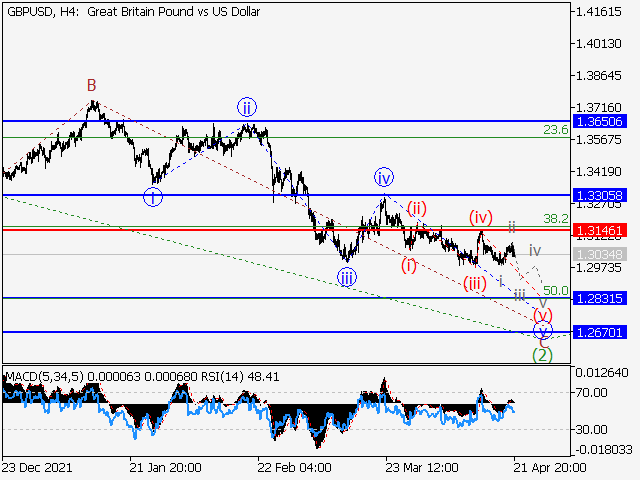
Task: Click the 1.36506 blue price level label
Action: pos(600,121)
